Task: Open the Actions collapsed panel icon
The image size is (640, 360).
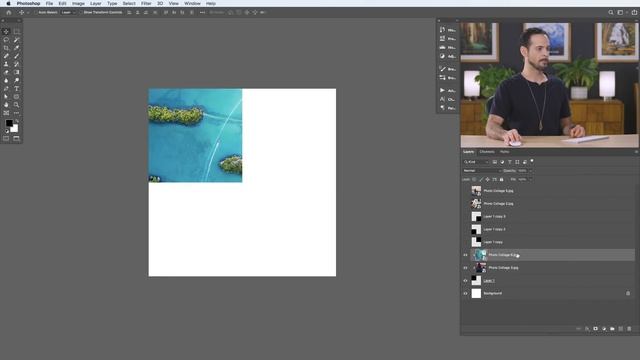Action: pos(442,90)
